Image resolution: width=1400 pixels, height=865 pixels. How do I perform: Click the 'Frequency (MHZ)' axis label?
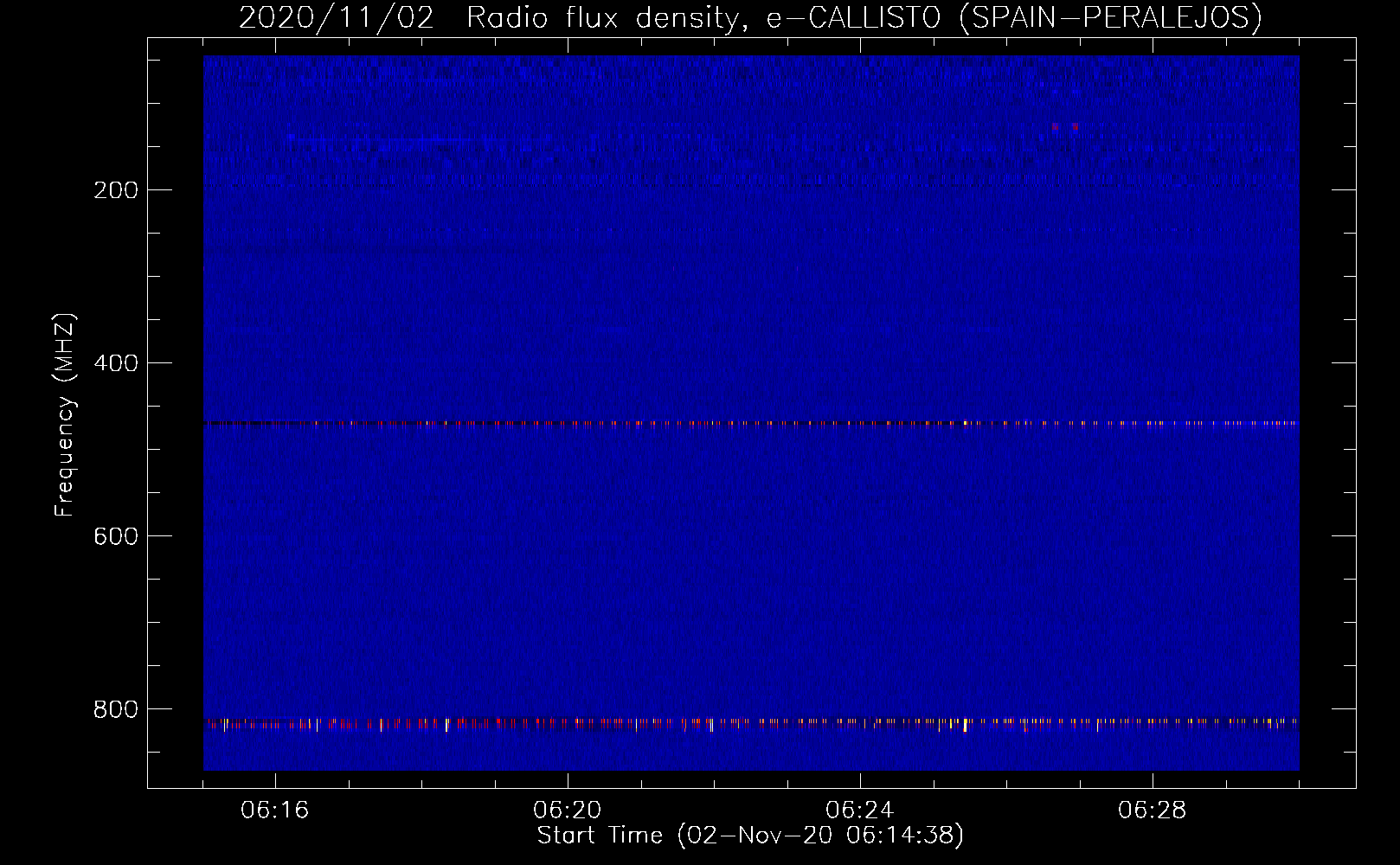[x=65, y=415]
